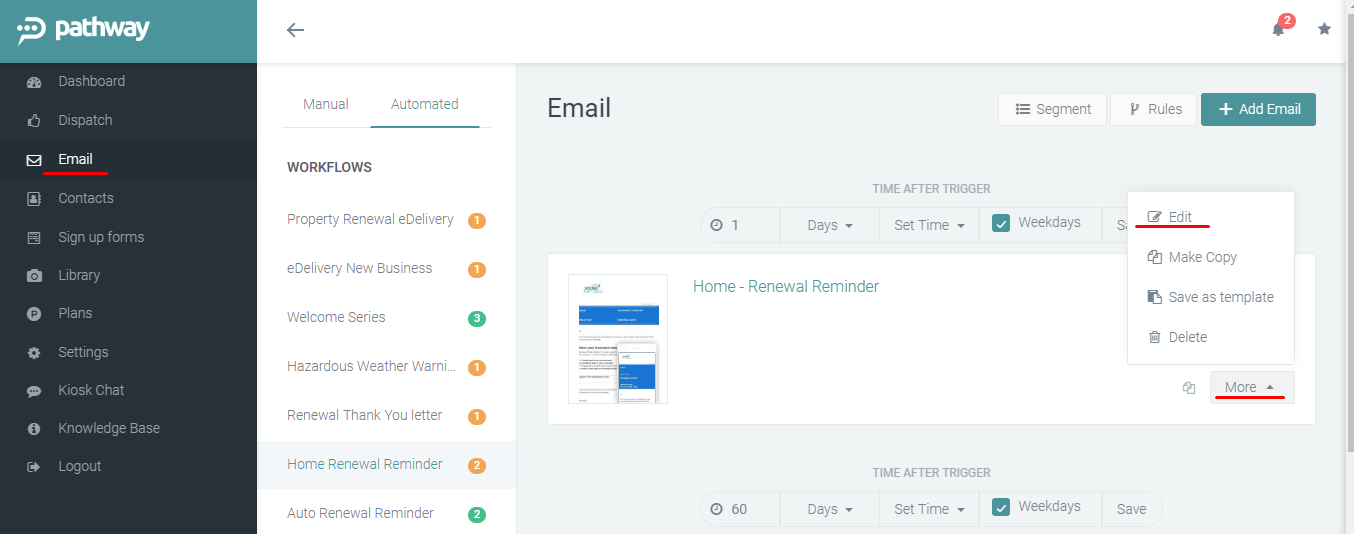
Task: Collapse the More dropdown menu
Action: pyautogui.click(x=1251, y=387)
